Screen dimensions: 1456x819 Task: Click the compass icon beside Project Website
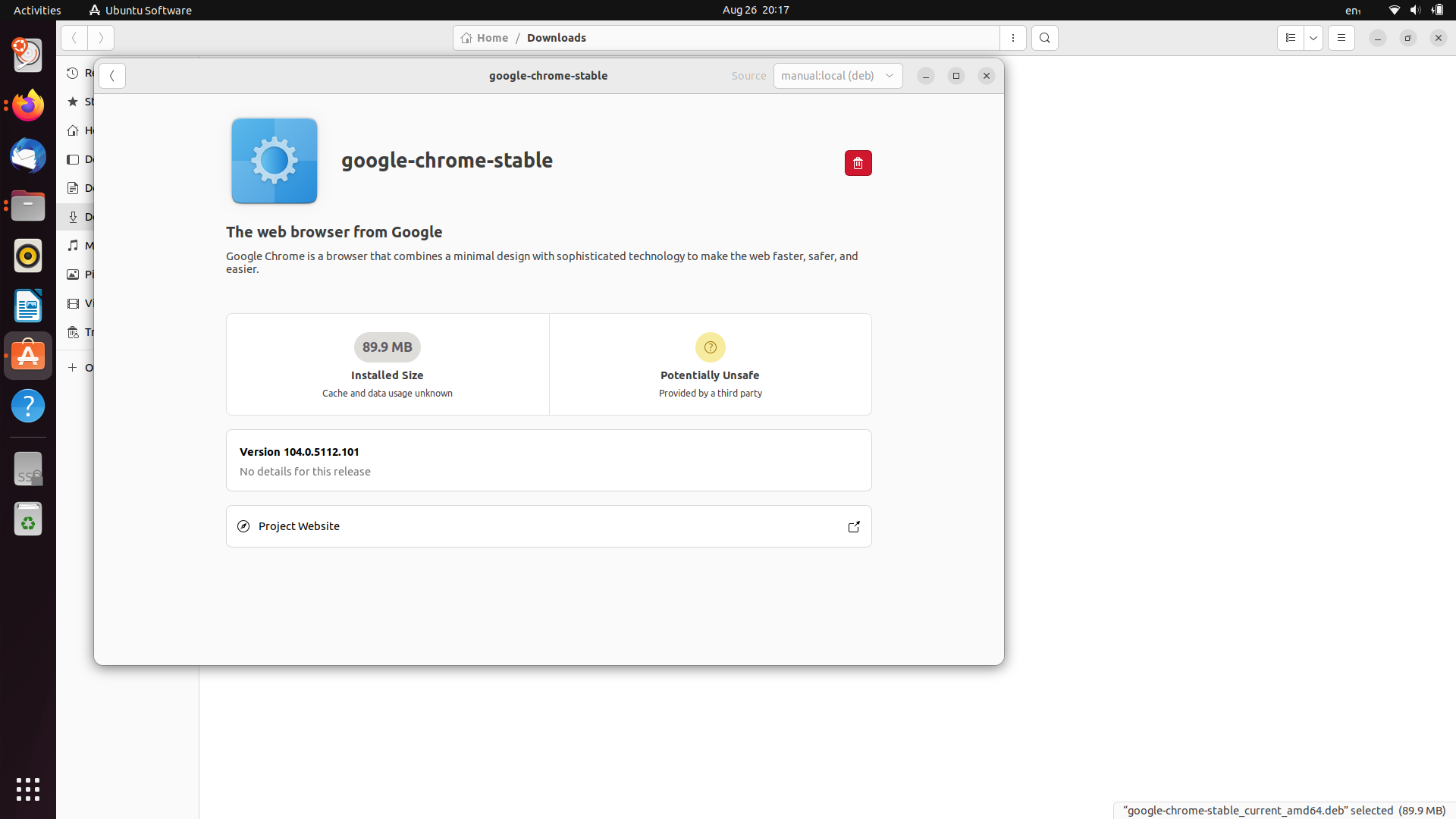[243, 526]
